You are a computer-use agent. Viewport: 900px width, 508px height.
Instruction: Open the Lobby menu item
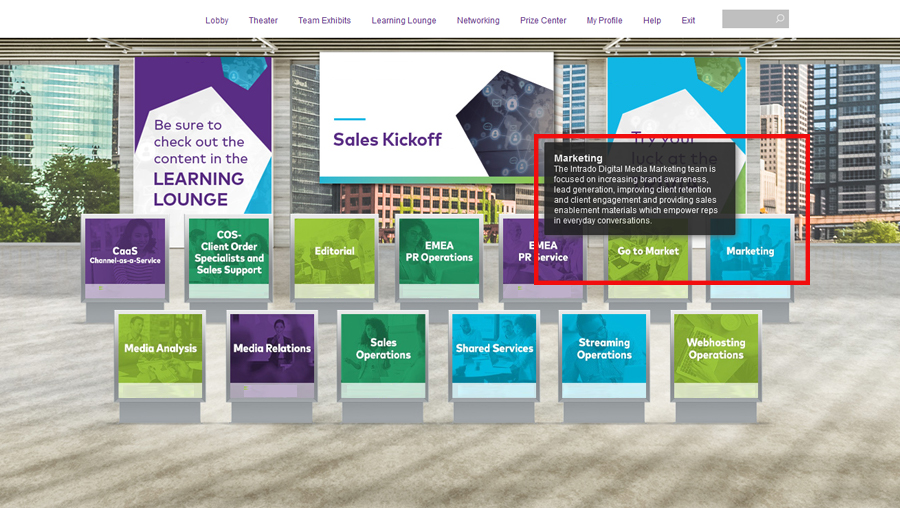(x=217, y=20)
